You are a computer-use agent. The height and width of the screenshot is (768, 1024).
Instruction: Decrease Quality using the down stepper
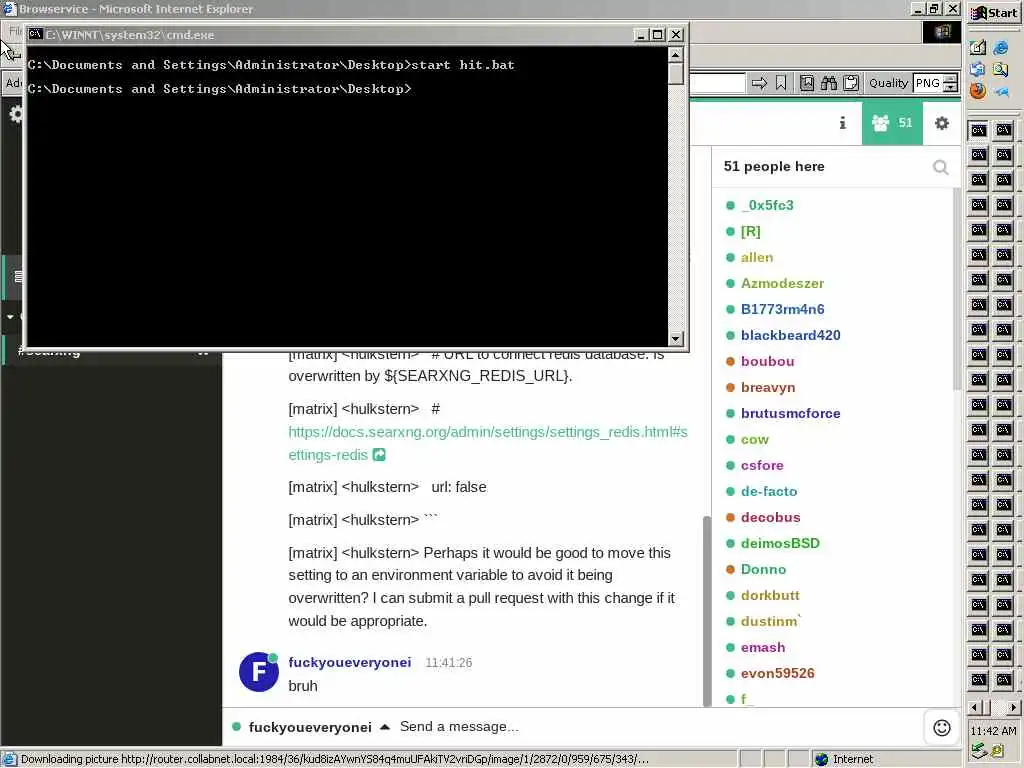coord(952,88)
